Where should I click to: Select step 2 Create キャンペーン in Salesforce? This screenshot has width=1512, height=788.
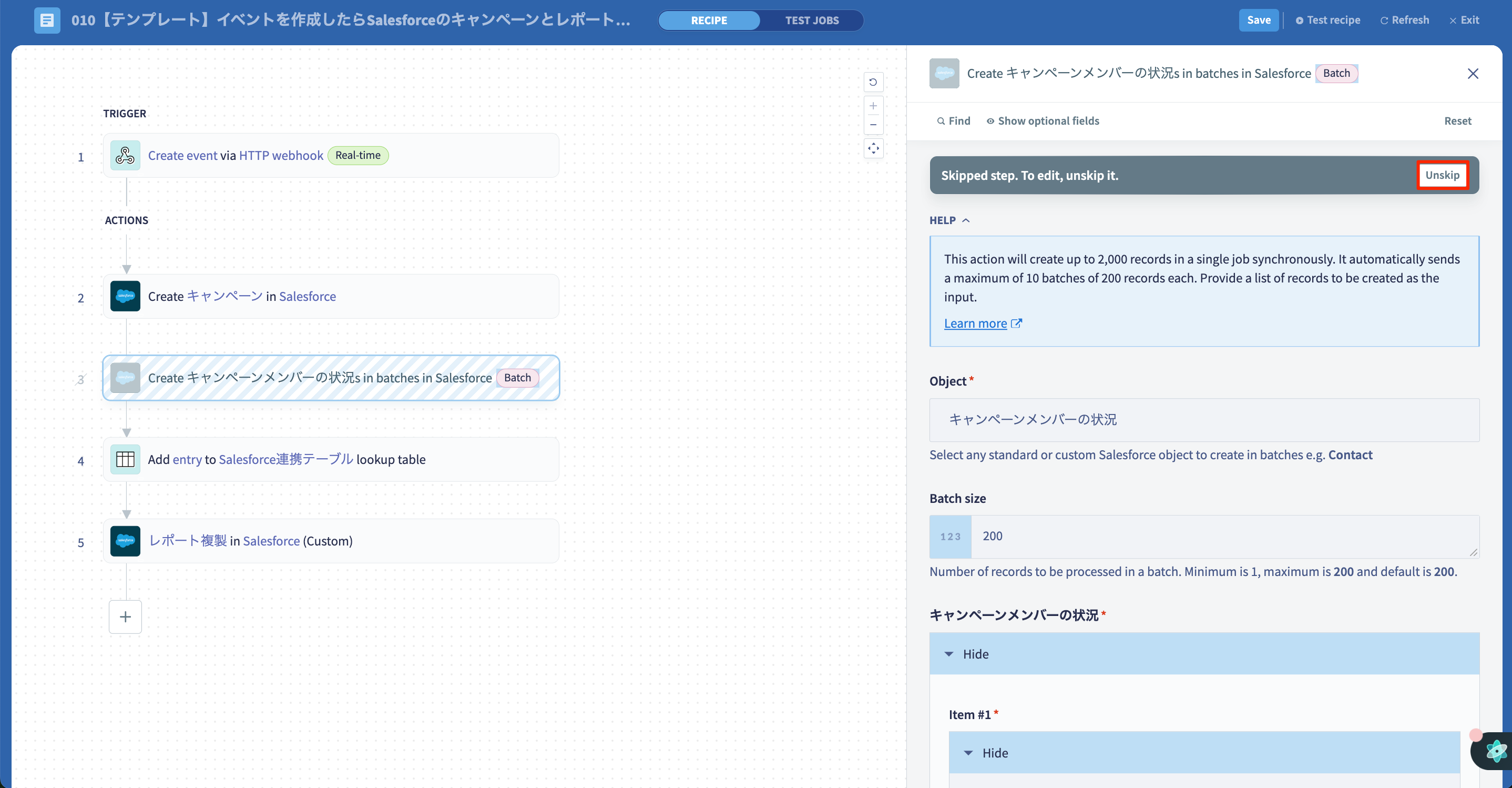pos(331,296)
